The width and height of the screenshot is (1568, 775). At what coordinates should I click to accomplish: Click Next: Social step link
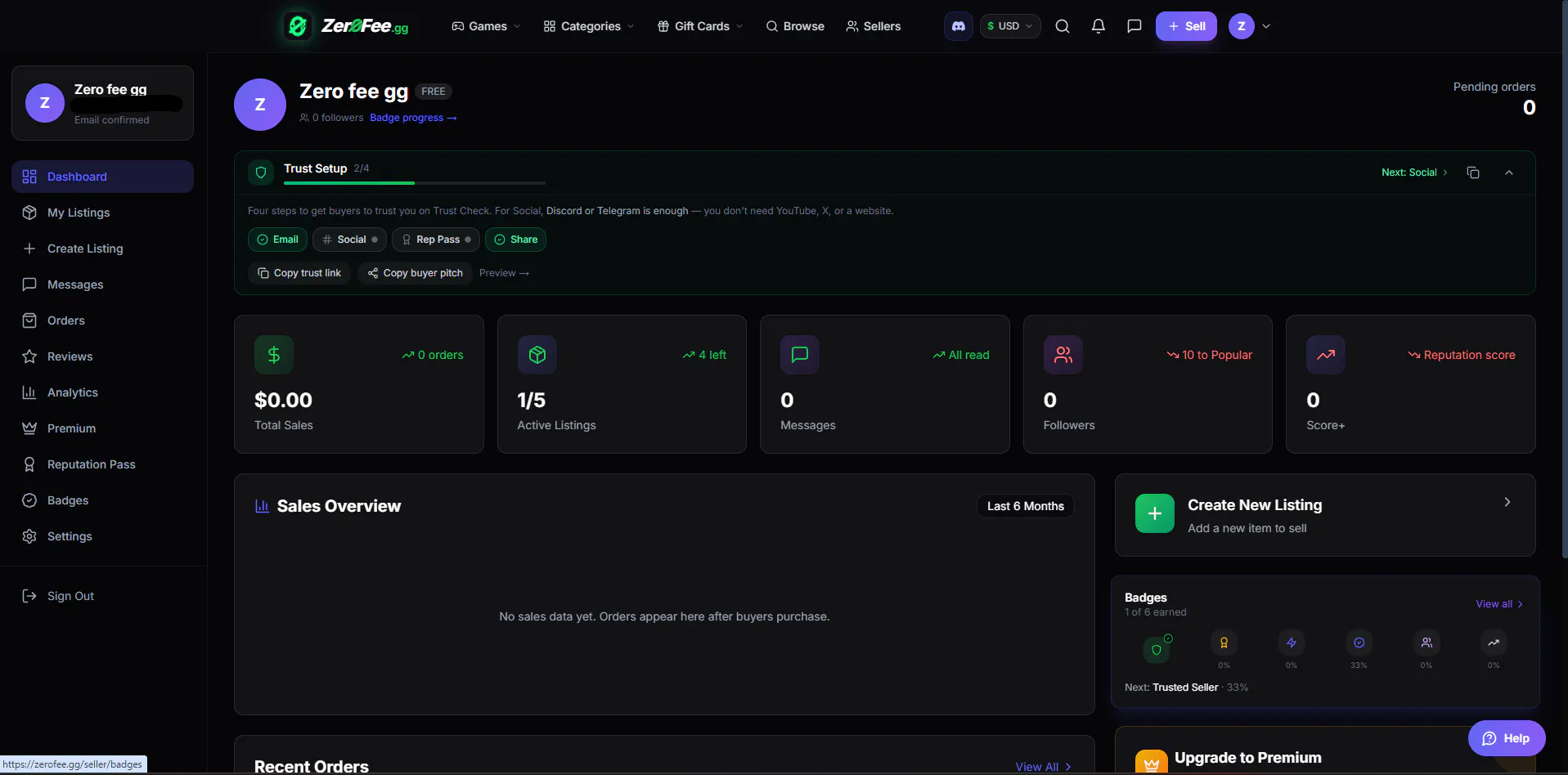point(1414,172)
